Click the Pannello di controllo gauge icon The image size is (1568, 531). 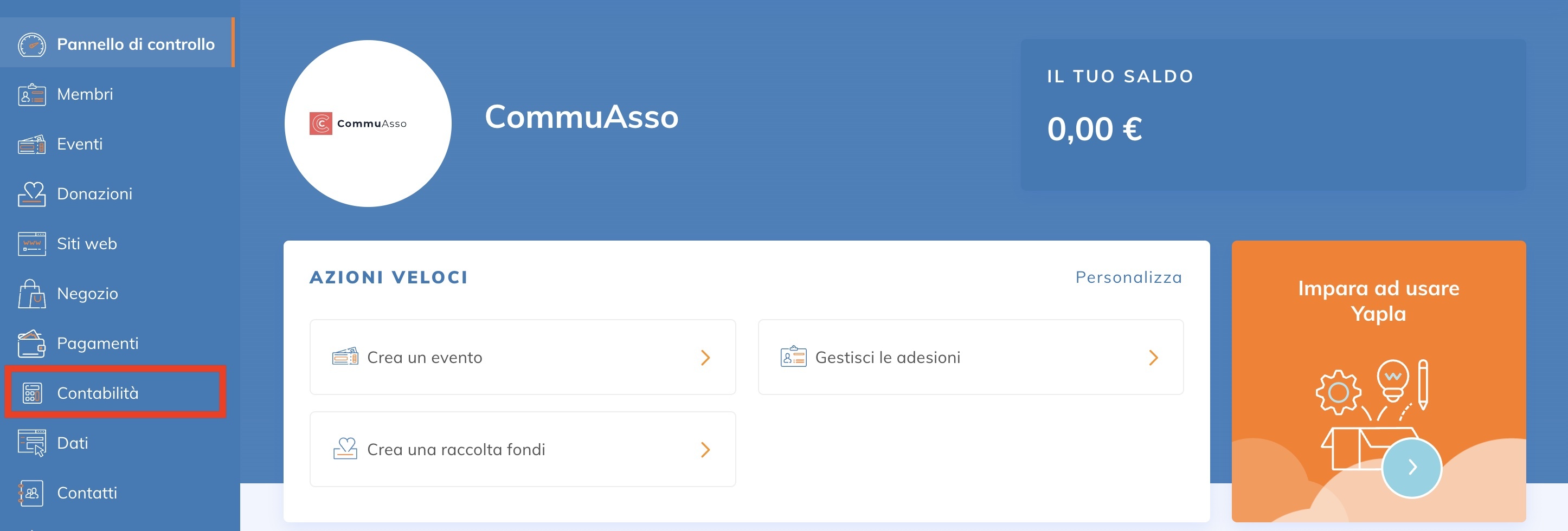tap(31, 45)
